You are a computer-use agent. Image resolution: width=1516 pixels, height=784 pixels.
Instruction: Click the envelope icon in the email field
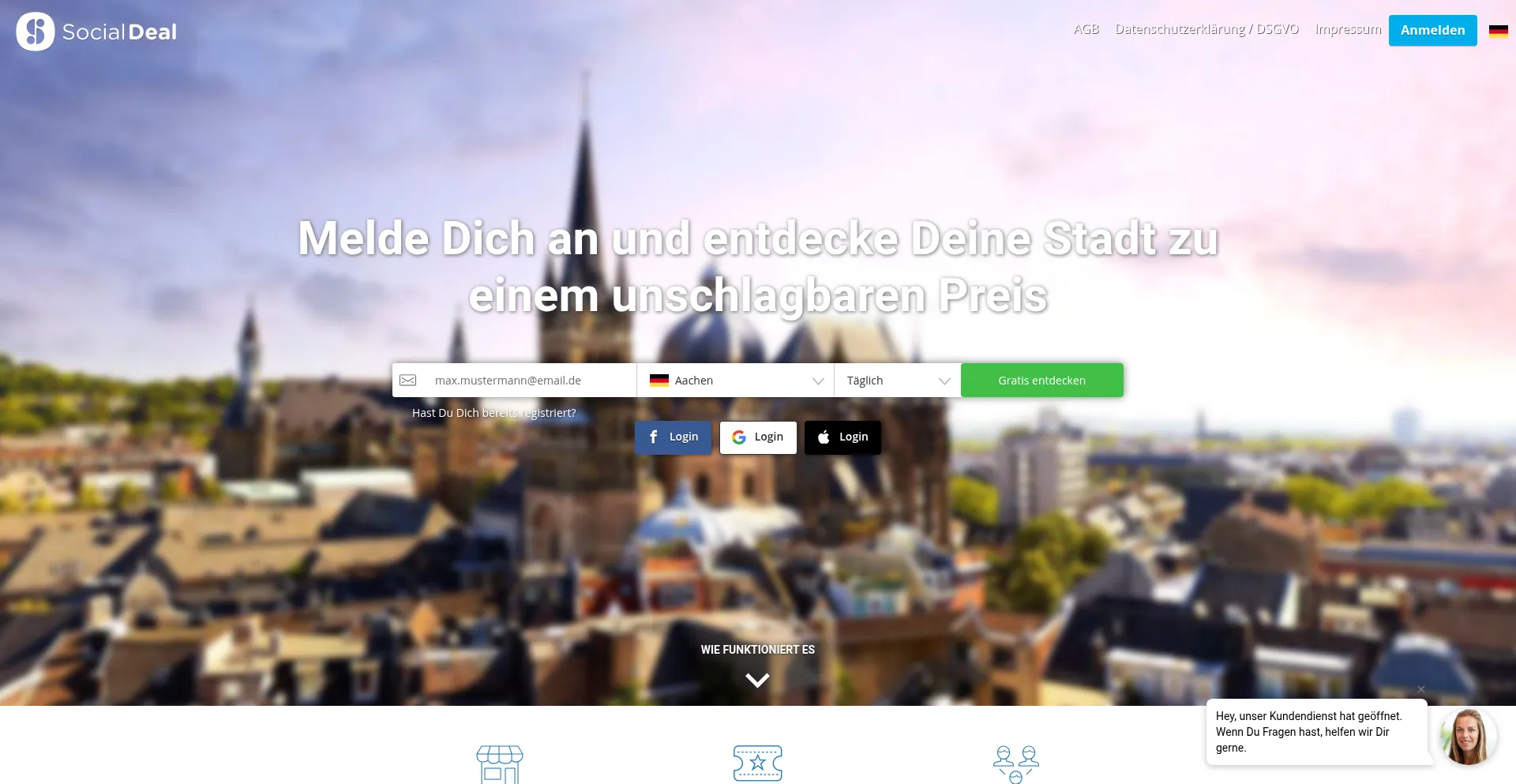(408, 380)
